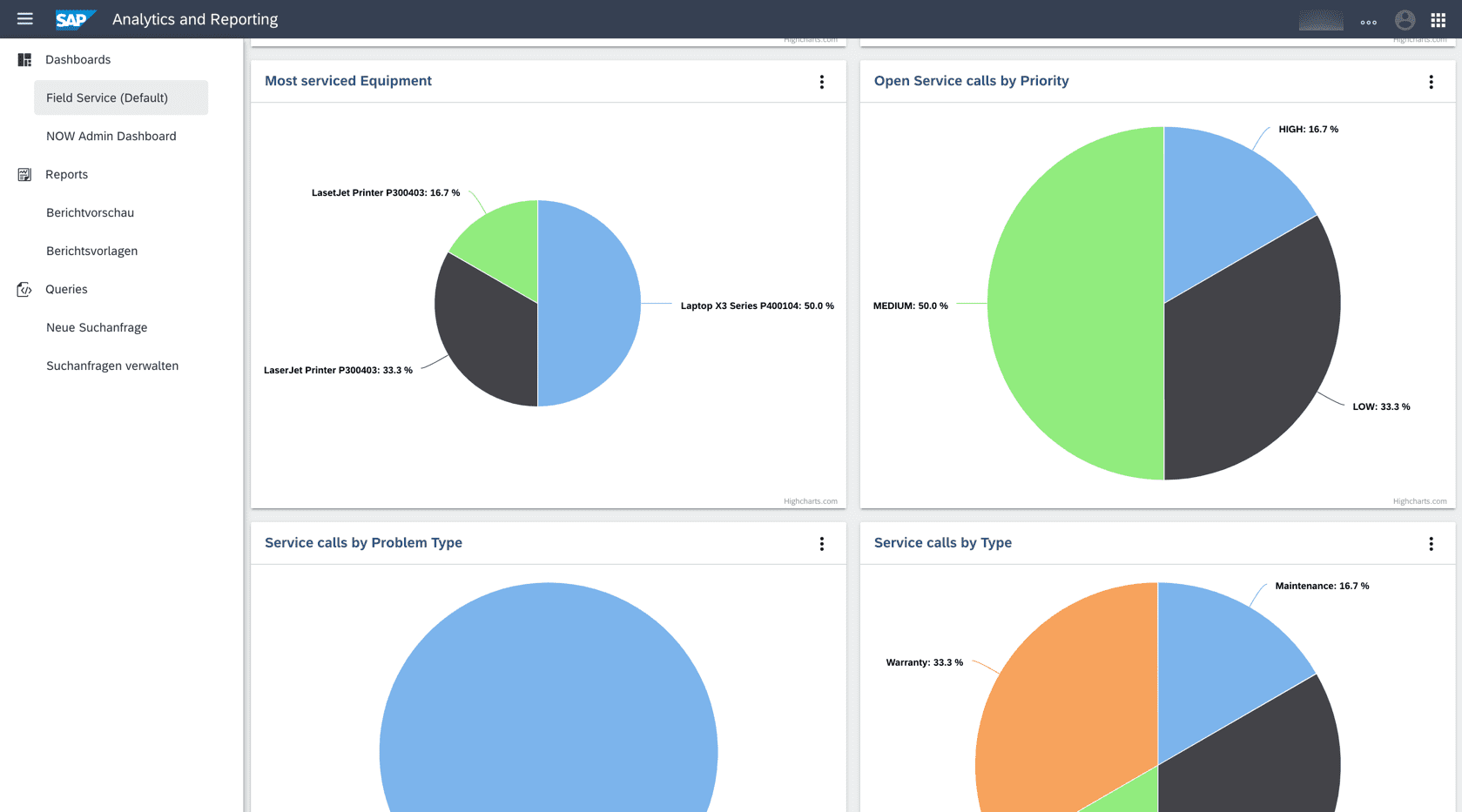The width and height of the screenshot is (1462, 812).
Task: Click the 'Warranty: 33.3 %' label
Action: pos(924,662)
